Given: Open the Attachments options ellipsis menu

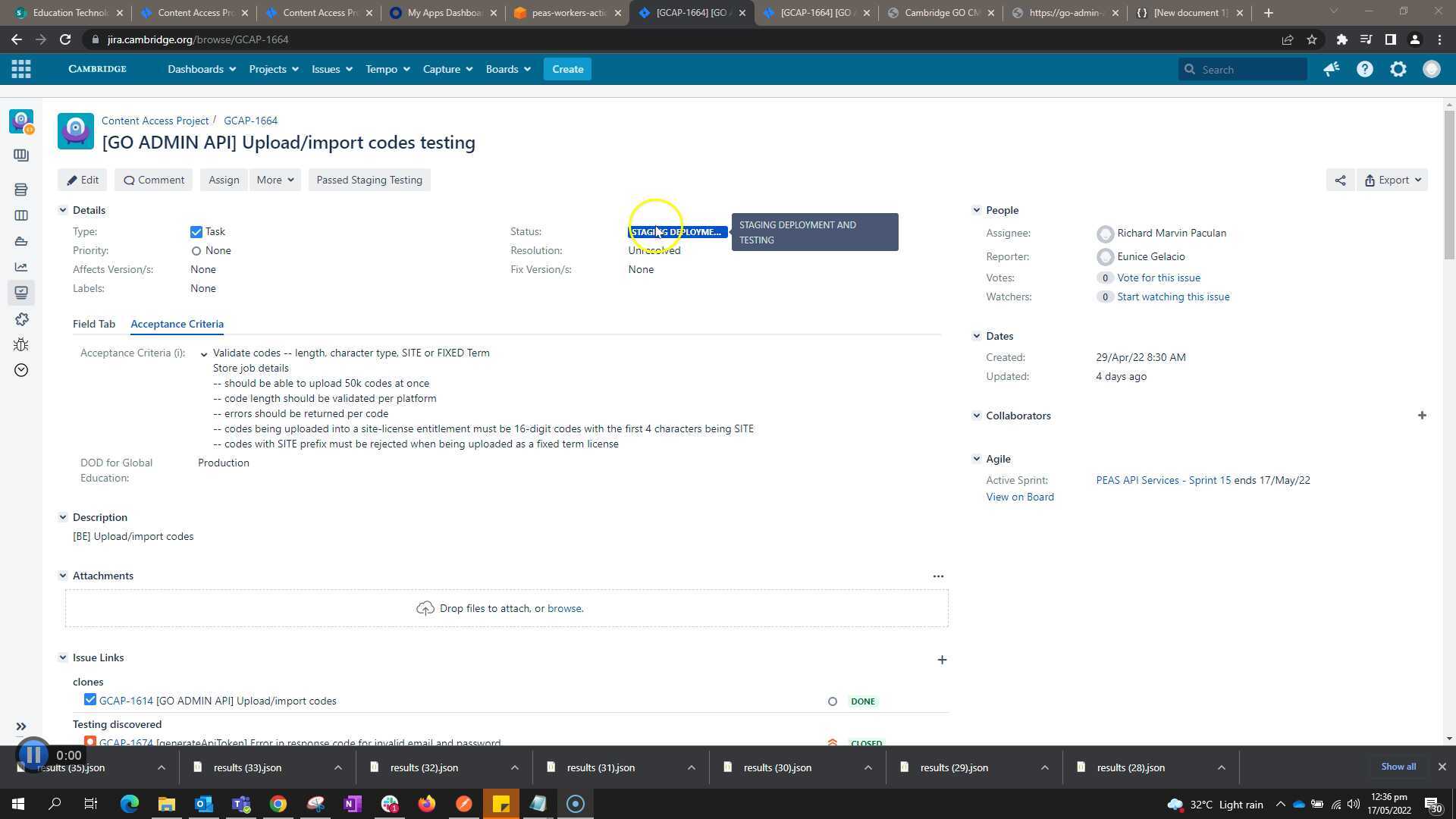Looking at the screenshot, I should (x=938, y=576).
